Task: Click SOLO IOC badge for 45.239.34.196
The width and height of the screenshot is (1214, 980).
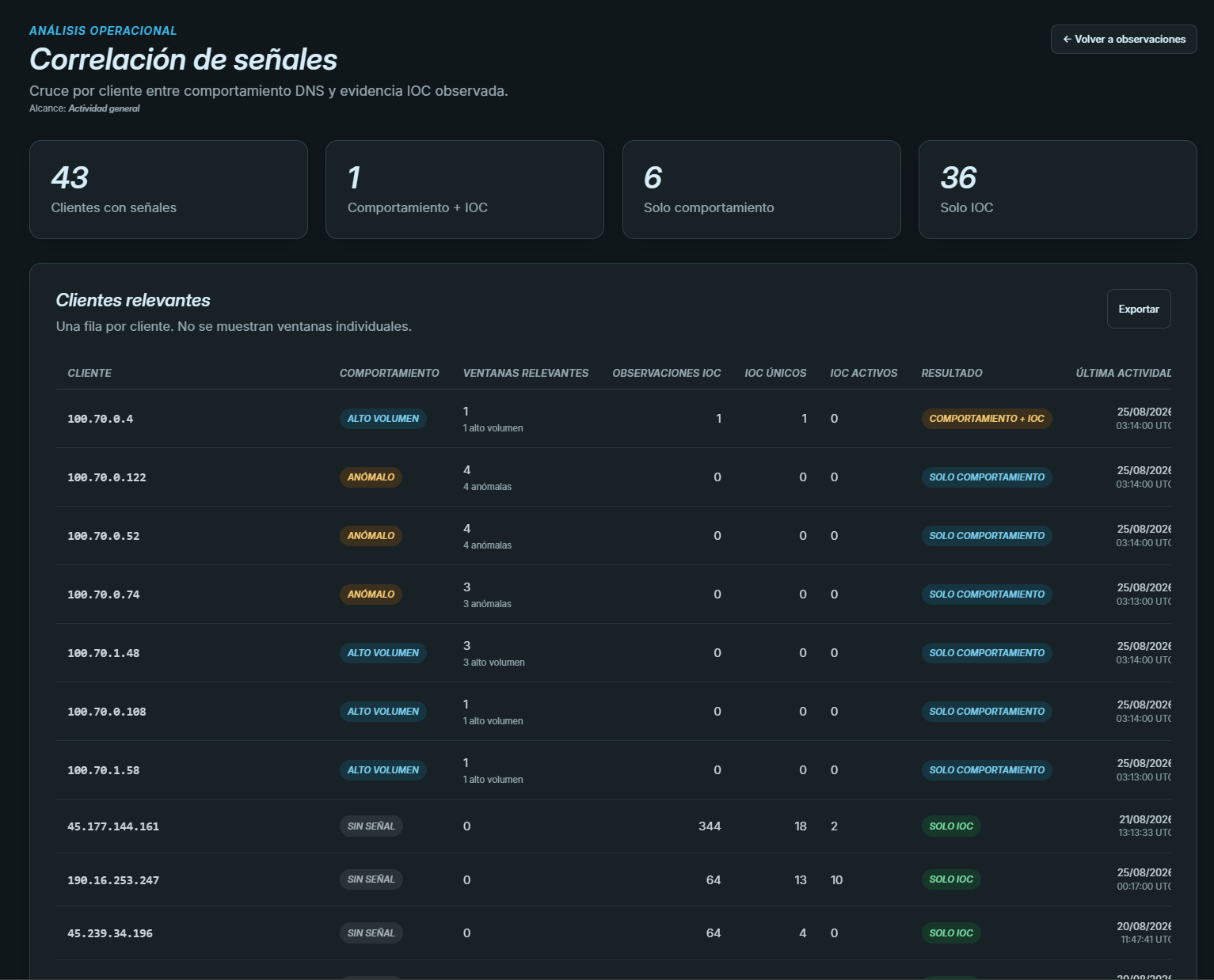Action: pos(951,933)
